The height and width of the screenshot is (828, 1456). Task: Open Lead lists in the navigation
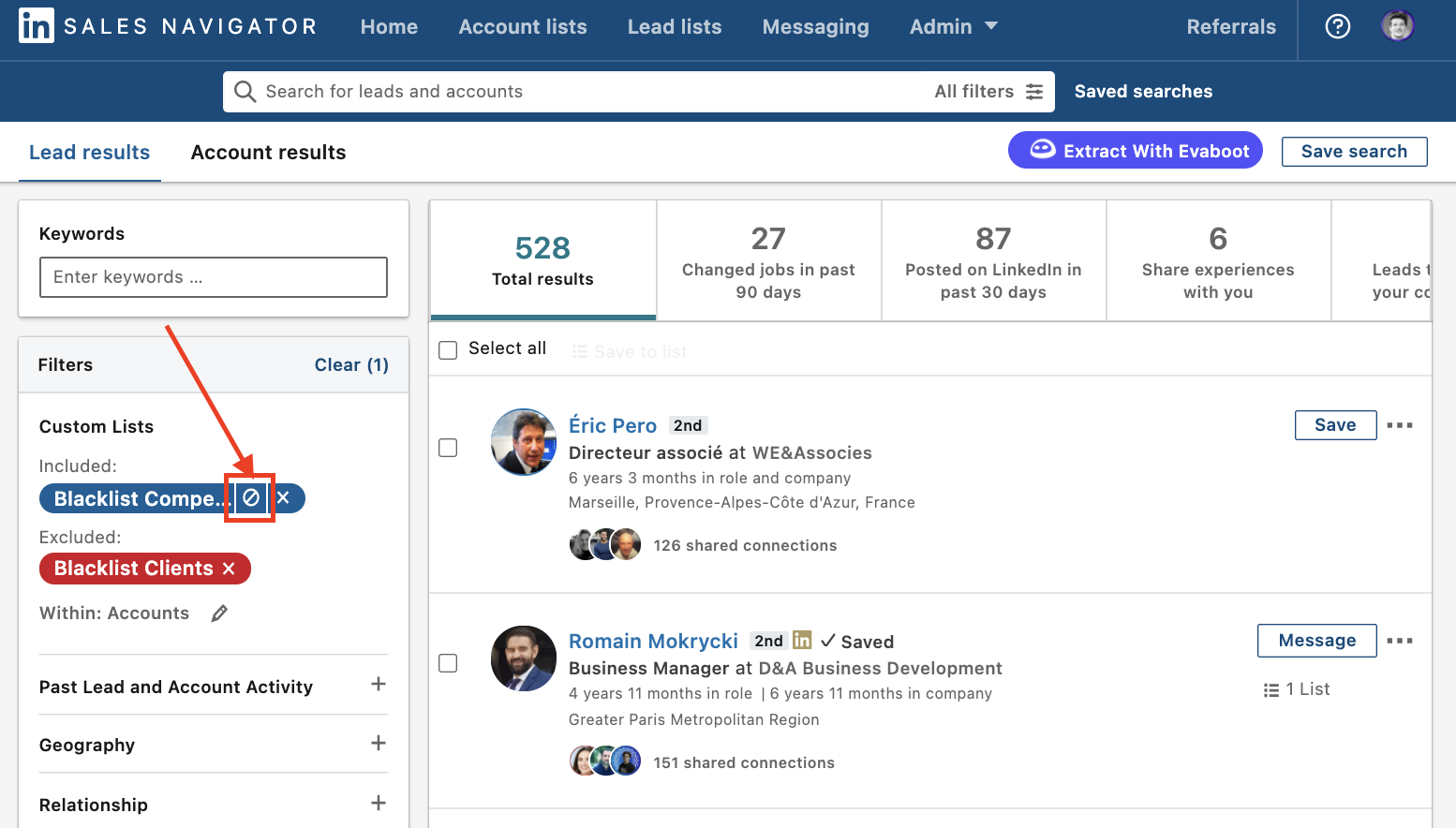[675, 27]
